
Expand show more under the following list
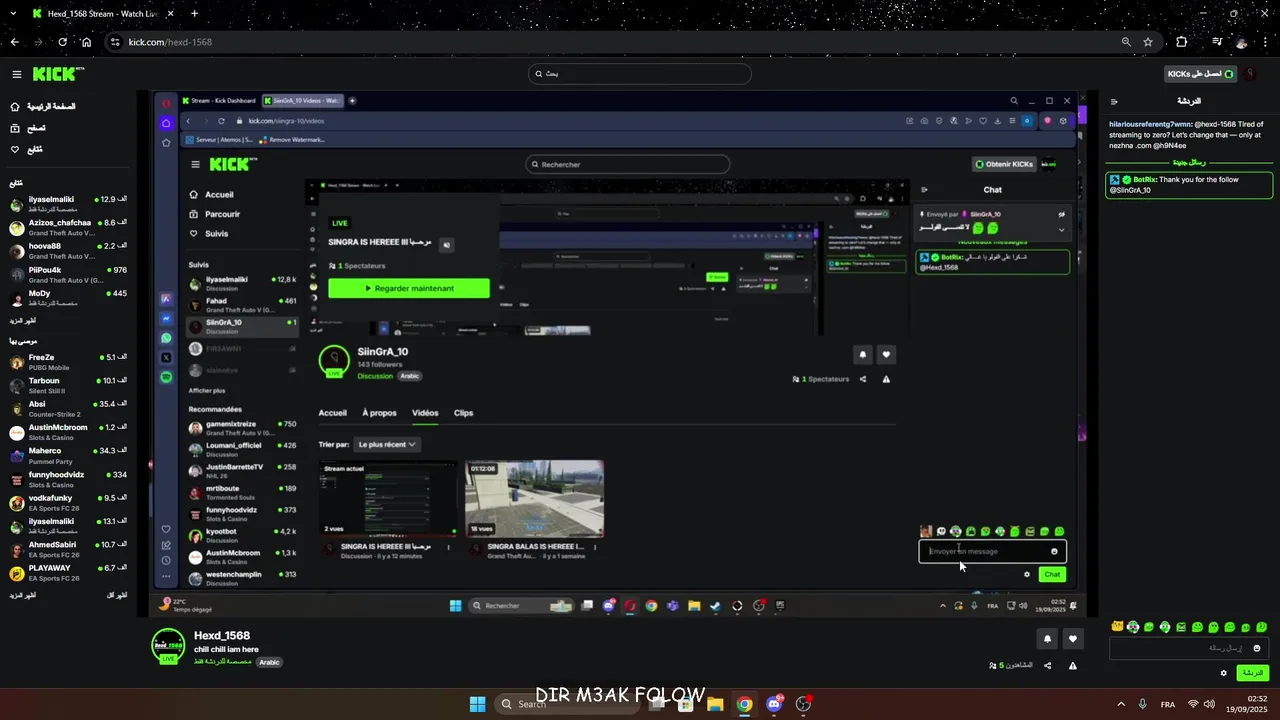pos(23,321)
